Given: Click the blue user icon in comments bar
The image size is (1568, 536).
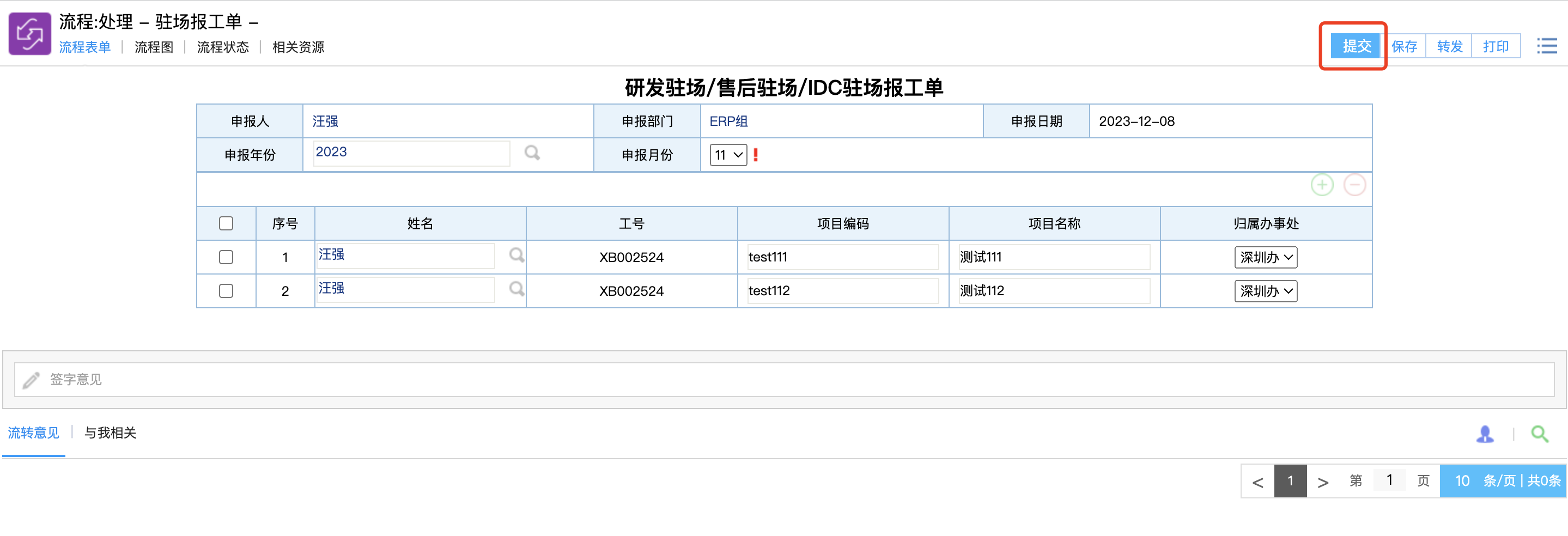Looking at the screenshot, I should (x=1485, y=434).
